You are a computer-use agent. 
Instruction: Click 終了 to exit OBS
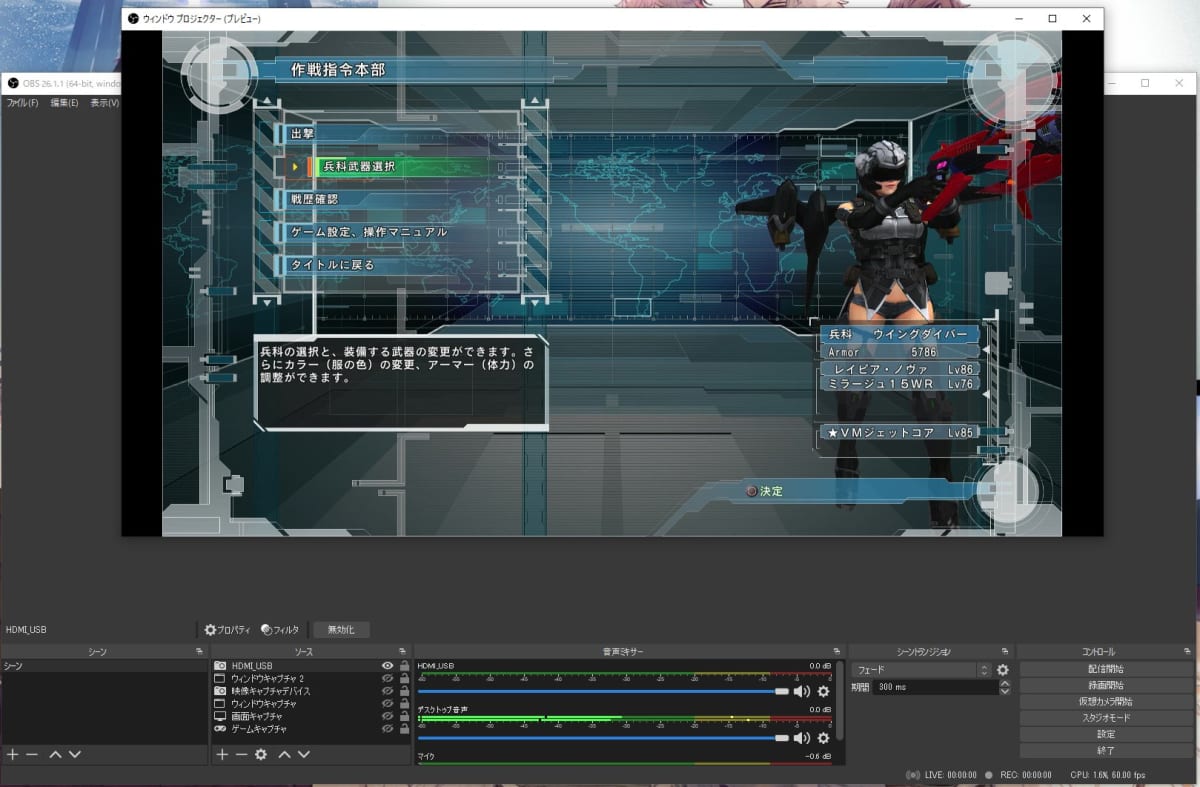point(1106,749)
